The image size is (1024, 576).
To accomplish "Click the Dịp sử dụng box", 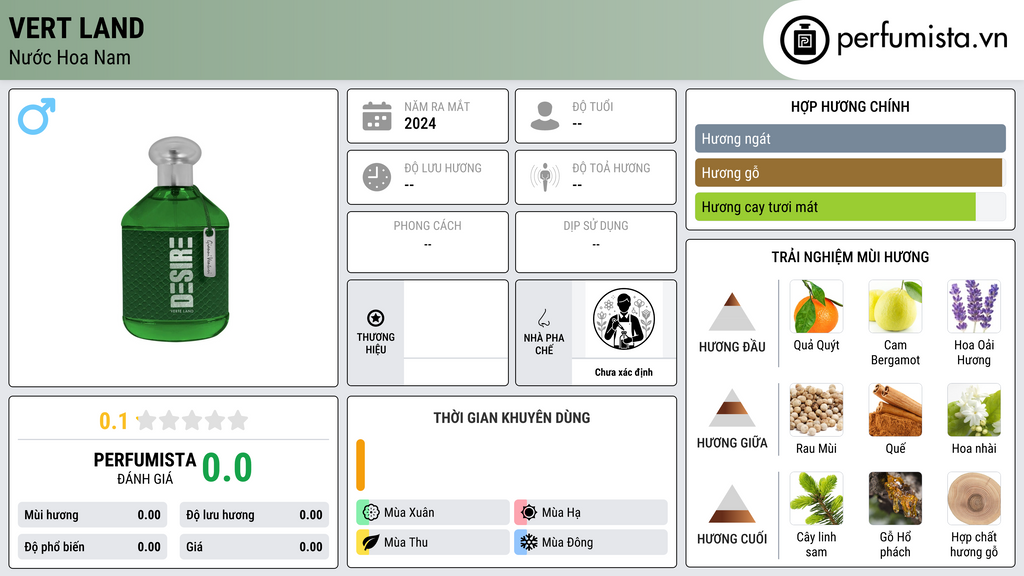I will tap(596, 242).
